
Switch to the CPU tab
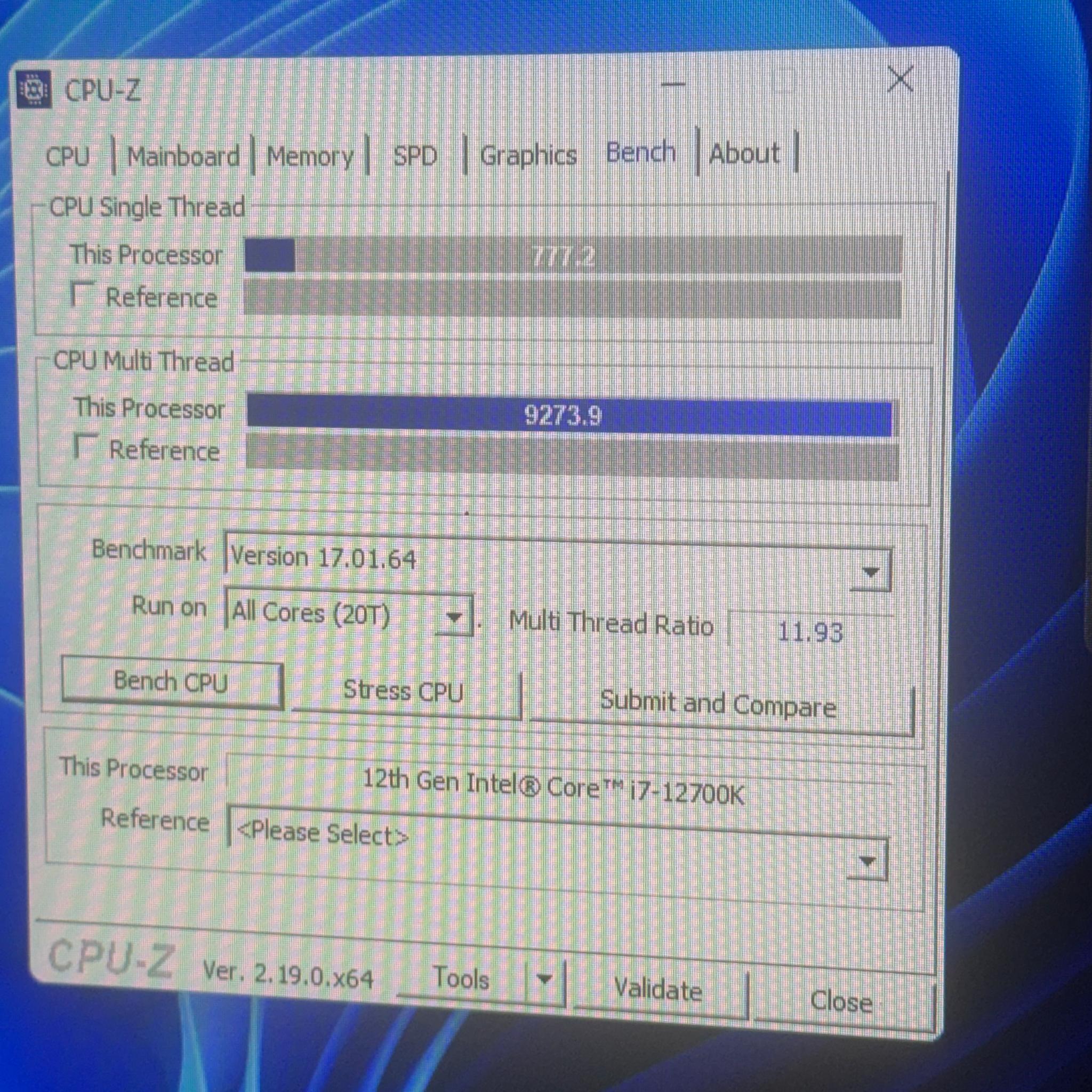pyautogui.click(x=67, y=156)
